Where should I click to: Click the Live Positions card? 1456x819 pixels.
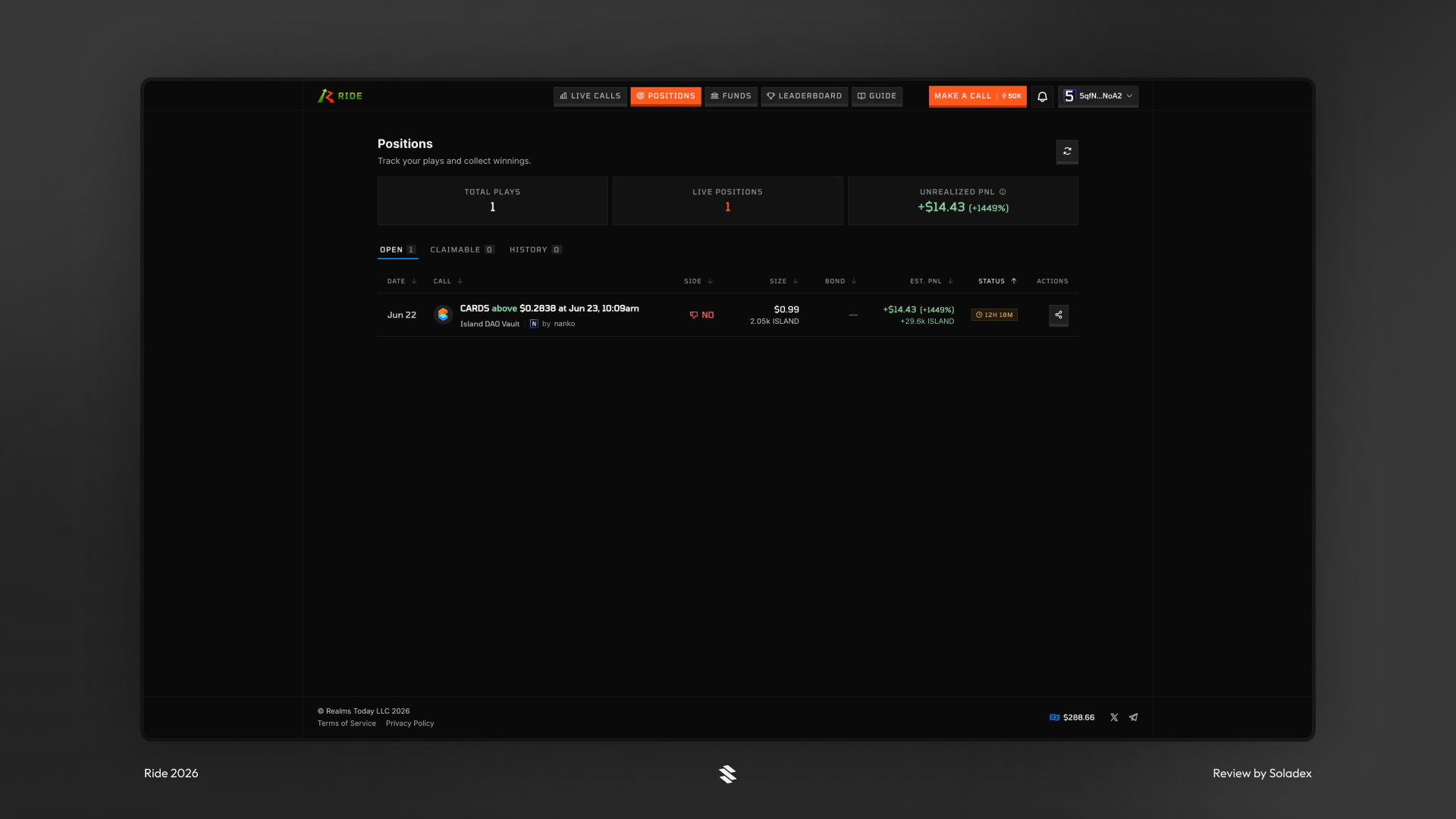tap(728, 201)
